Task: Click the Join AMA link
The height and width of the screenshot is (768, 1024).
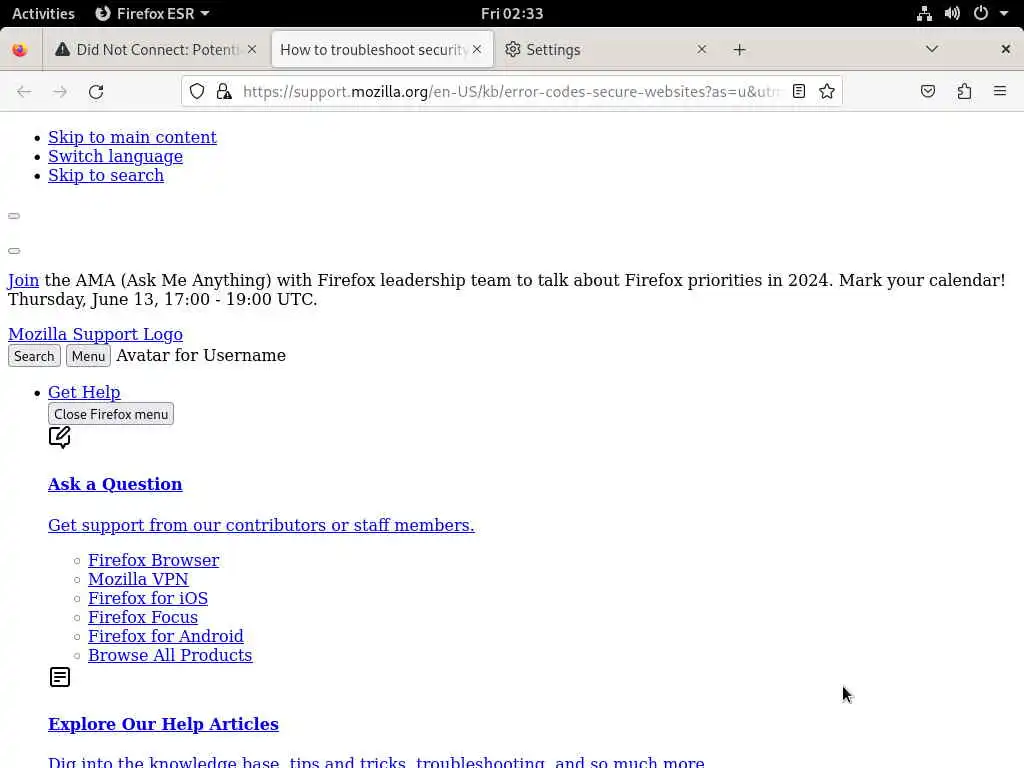Action: [x=23, y=280]
